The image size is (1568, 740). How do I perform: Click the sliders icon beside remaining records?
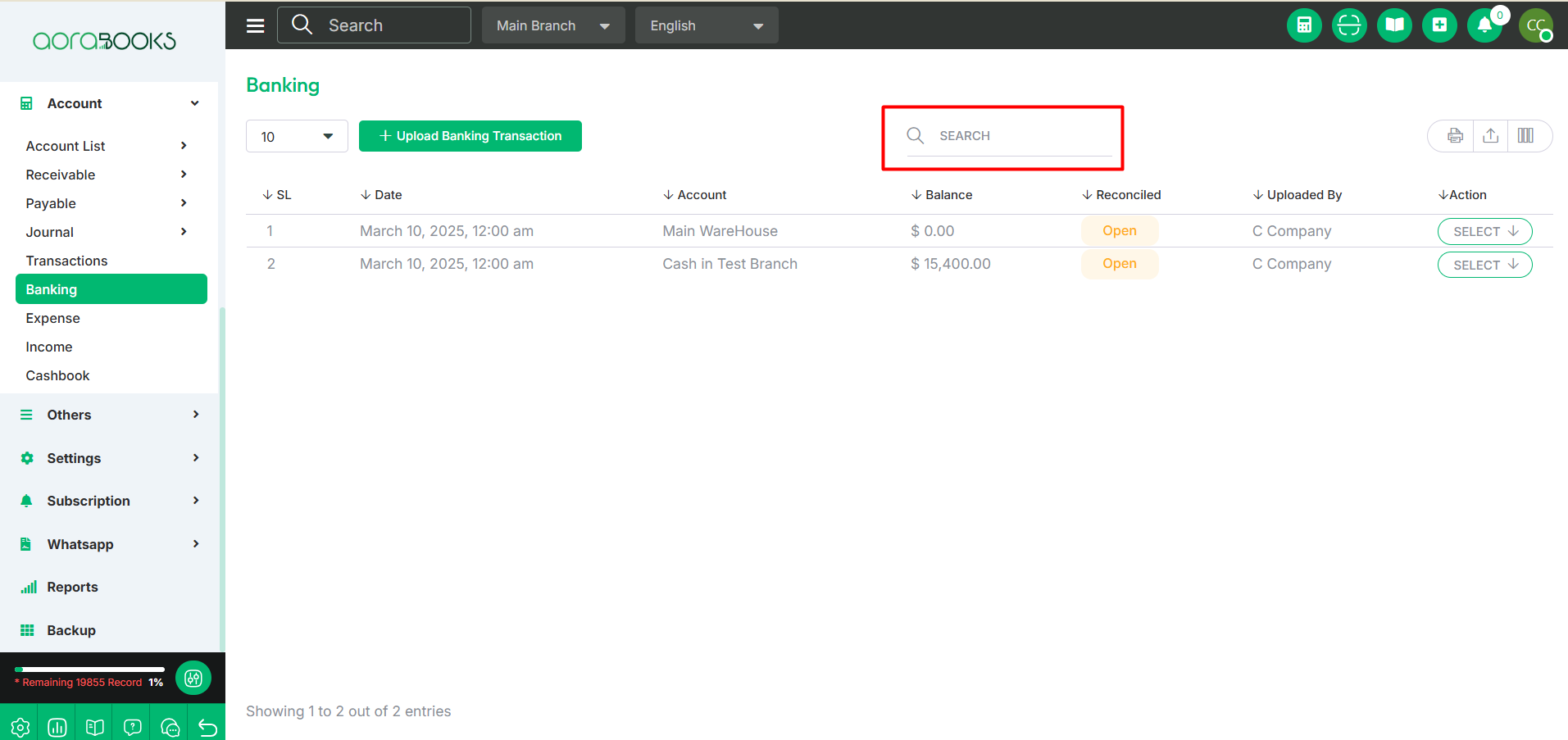pos(193,678)
